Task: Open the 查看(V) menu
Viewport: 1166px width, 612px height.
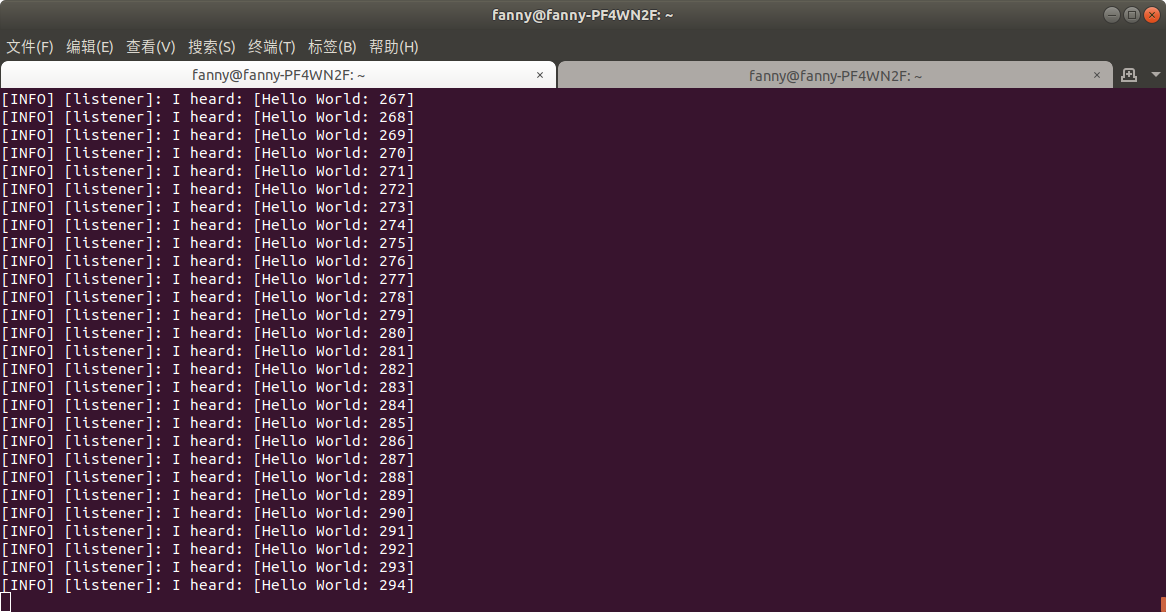Action: pos(150,47)
